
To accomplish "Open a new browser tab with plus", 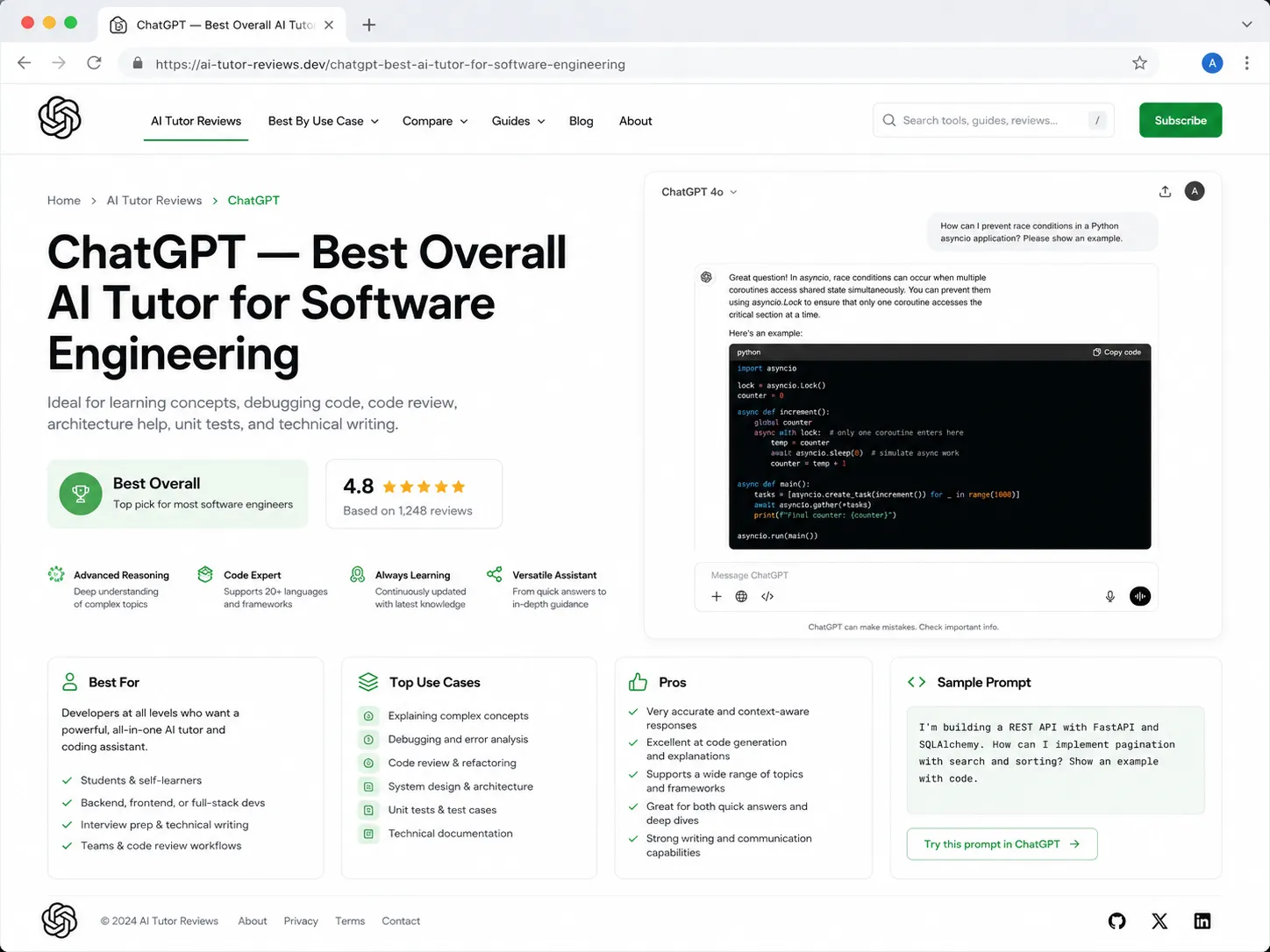I will tap(369, 25).
